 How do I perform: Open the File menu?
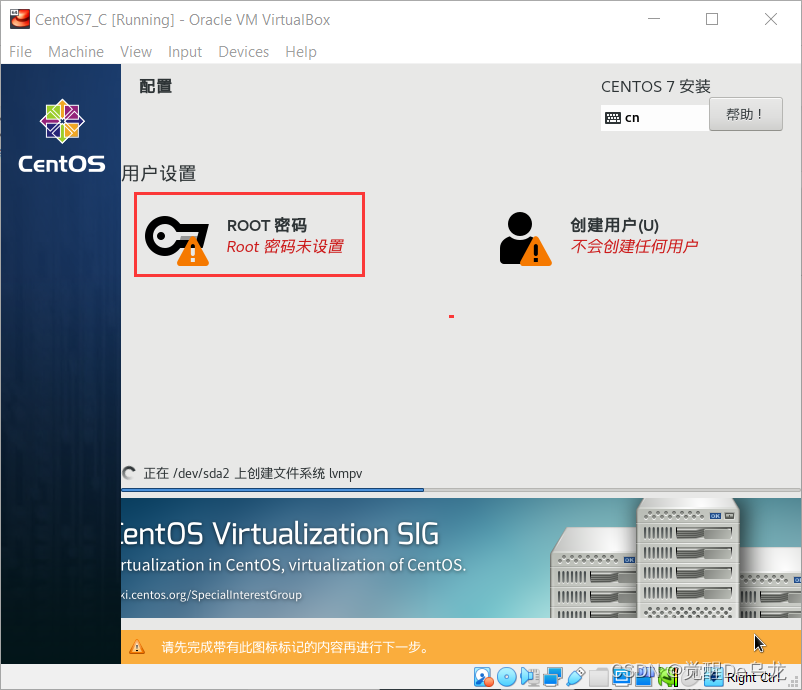point(20,51)
